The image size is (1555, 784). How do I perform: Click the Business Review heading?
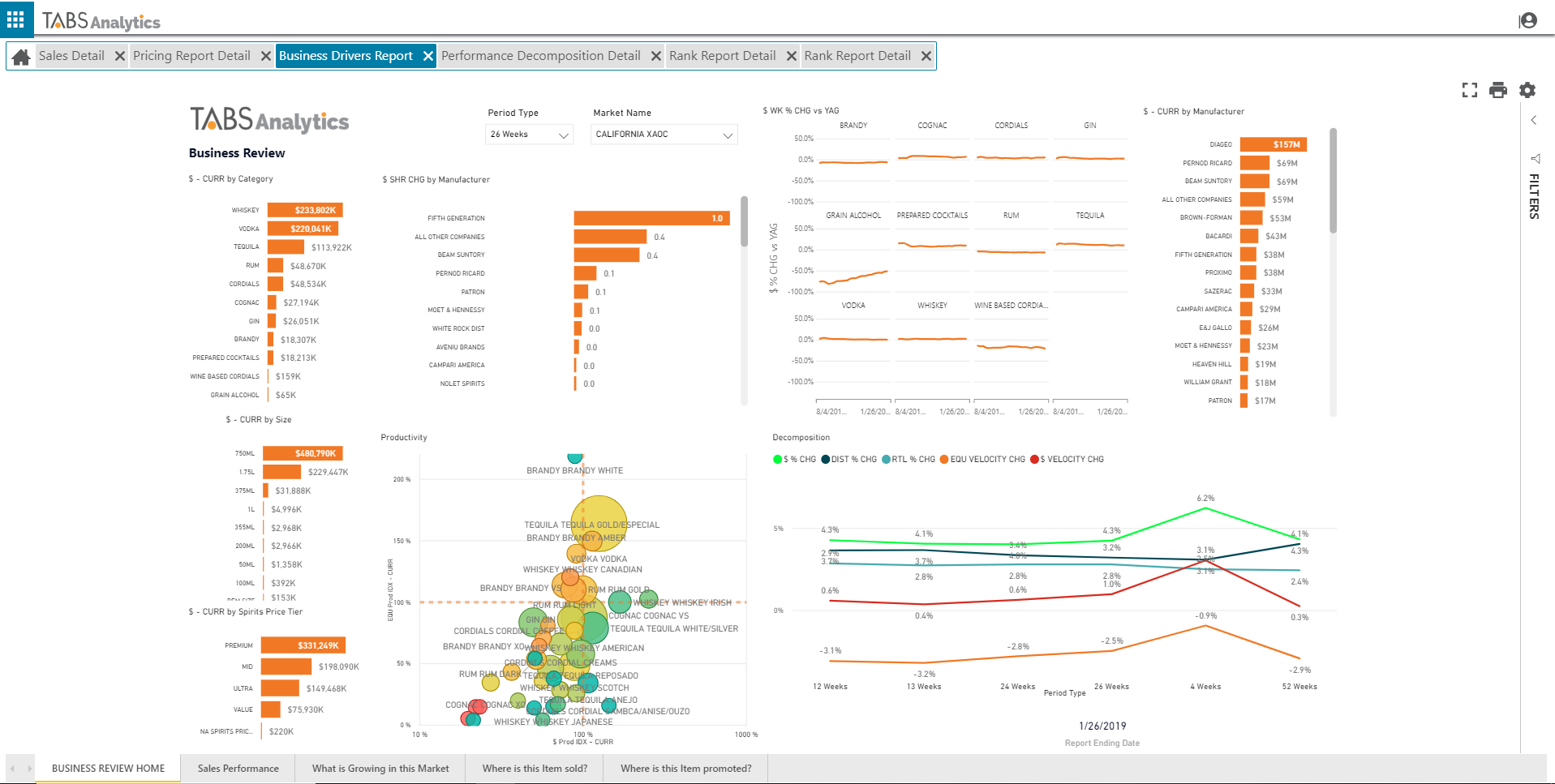[x=237, y=153]
